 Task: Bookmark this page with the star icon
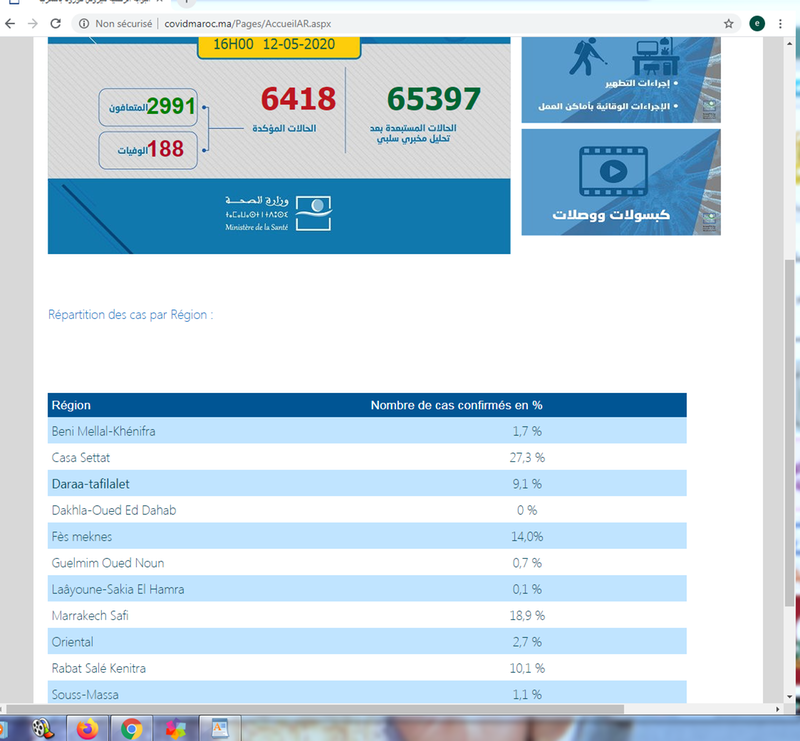[x=729, y=23]
